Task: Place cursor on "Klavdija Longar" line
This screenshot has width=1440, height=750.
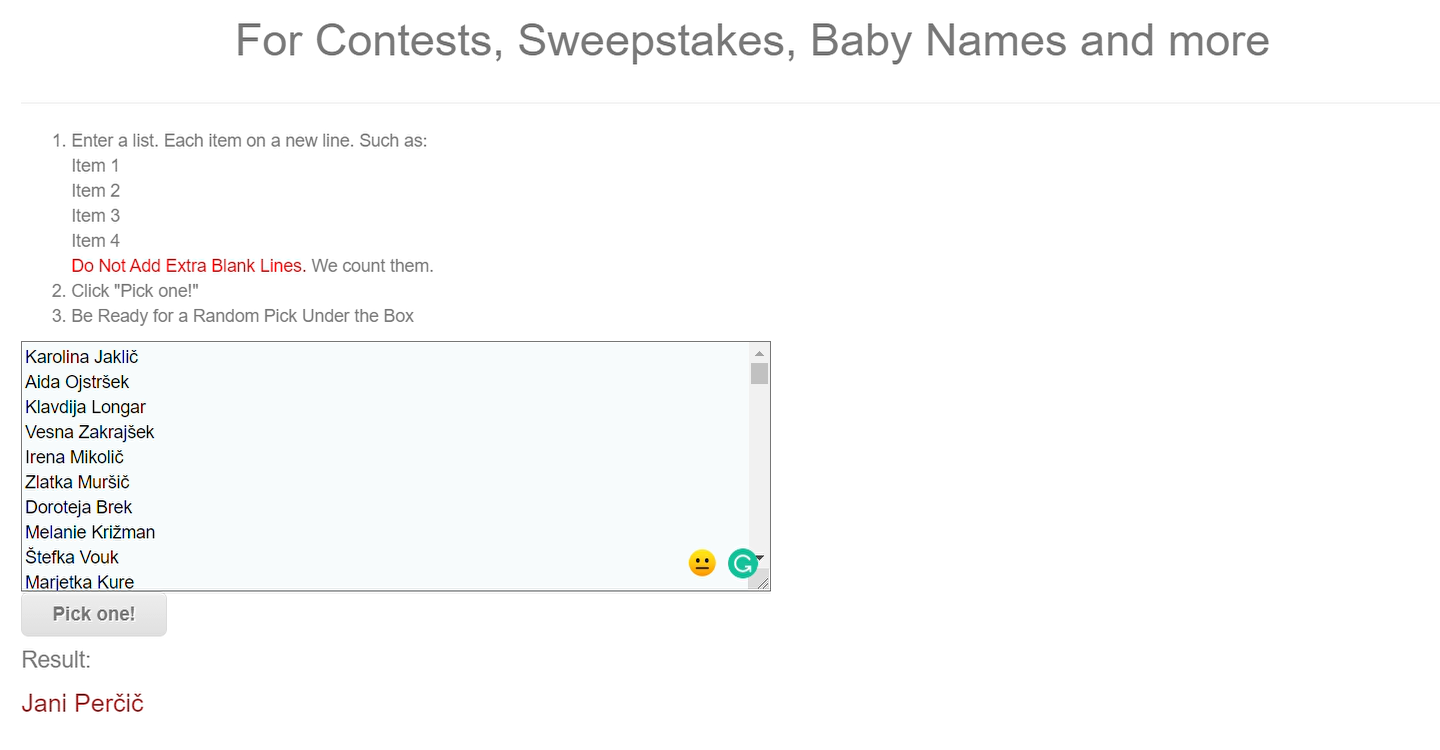Action: click(85, 407)
